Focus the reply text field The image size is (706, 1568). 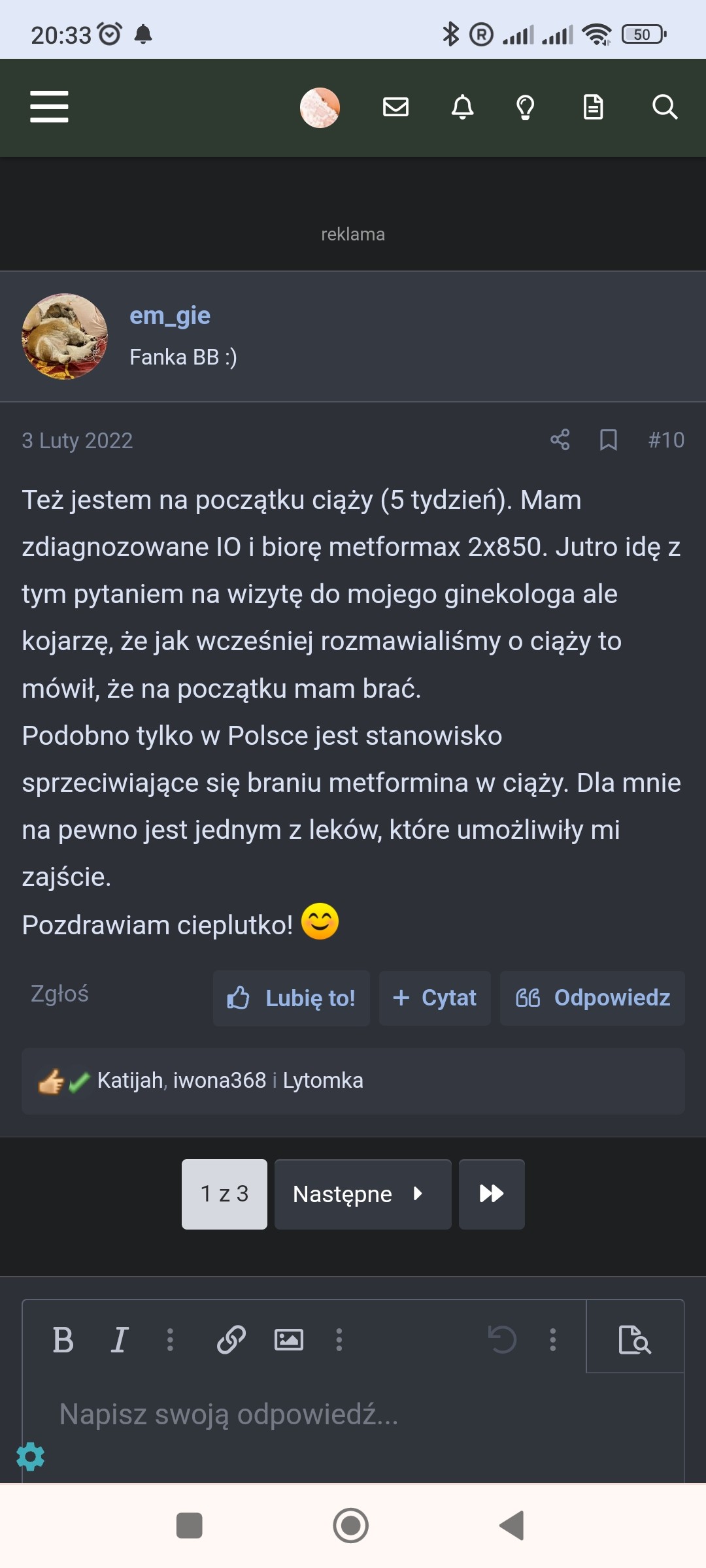(353, 1414)
